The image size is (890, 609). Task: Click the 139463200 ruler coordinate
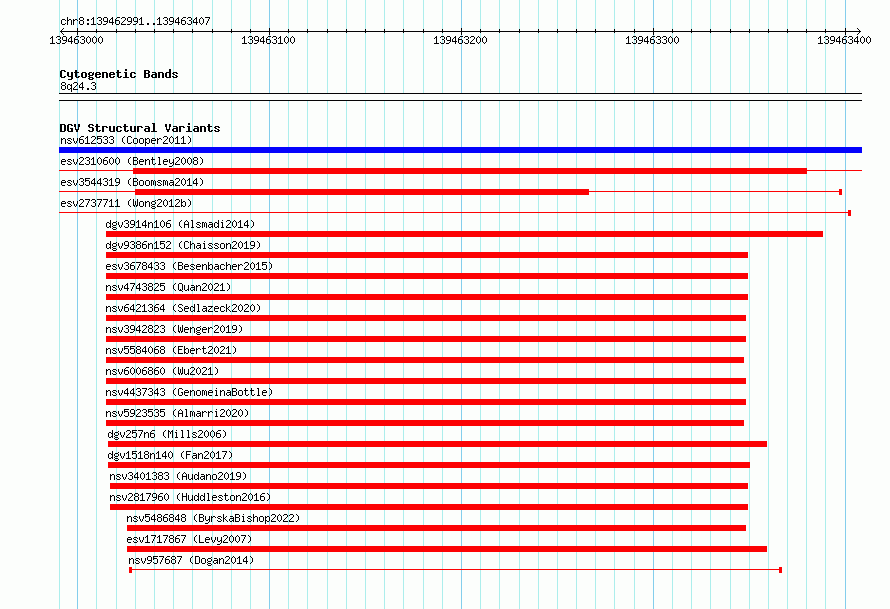pyautogui.click(x=460, y=40)
